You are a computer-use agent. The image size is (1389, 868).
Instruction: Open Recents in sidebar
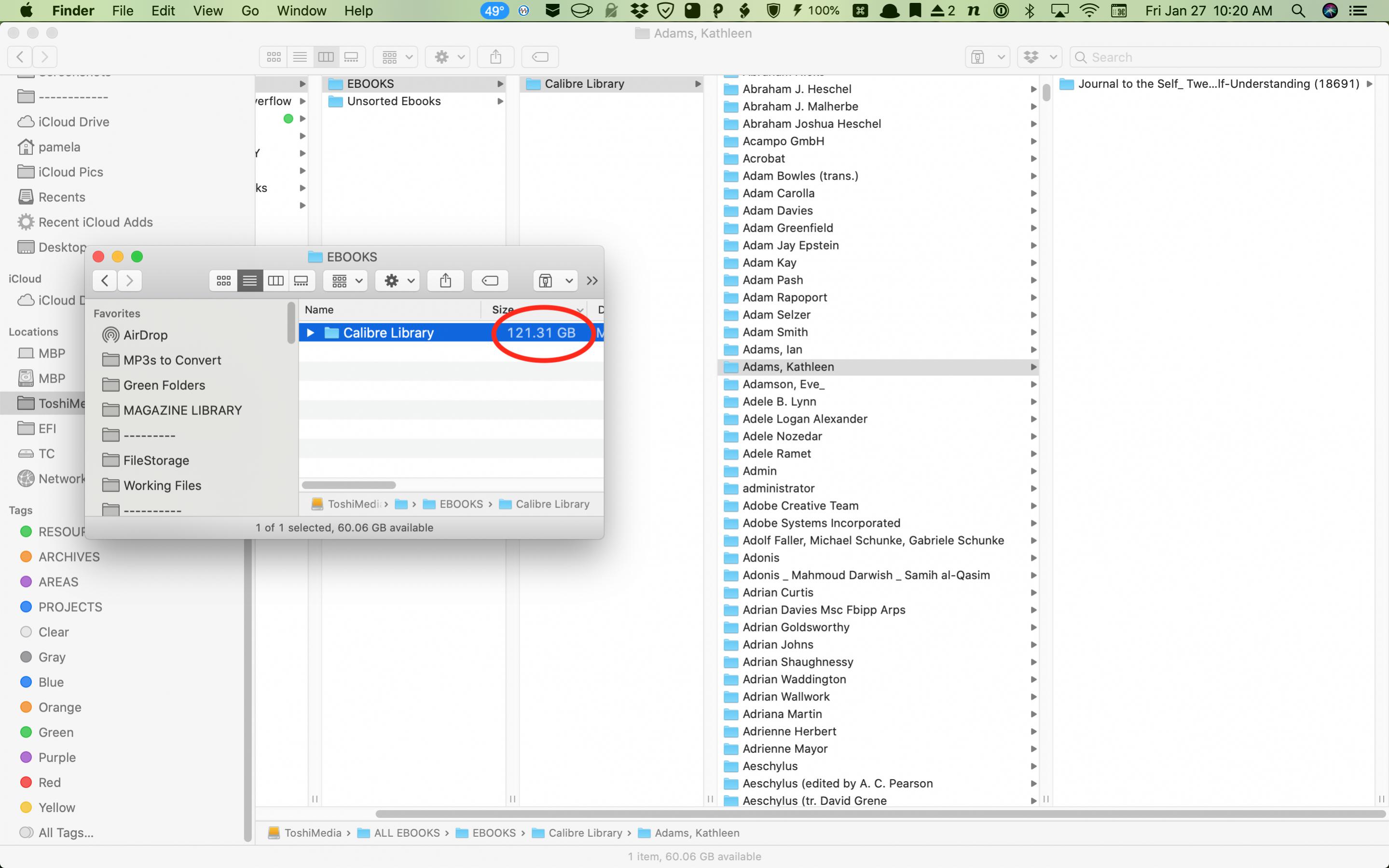click(51, 197)
